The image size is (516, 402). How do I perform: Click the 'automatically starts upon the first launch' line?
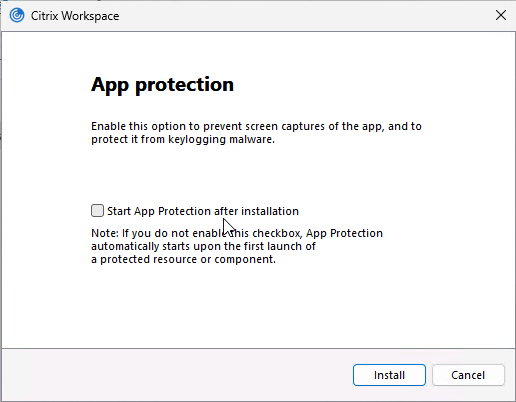(203, 246)
